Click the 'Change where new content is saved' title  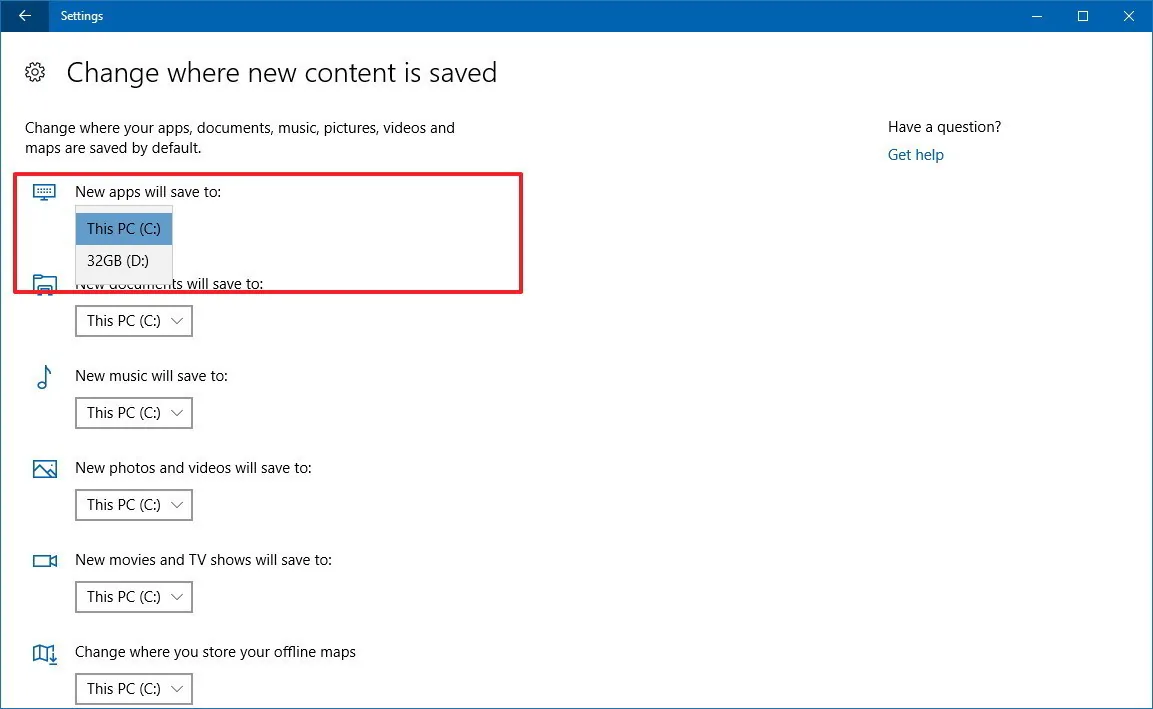tap(282, 72)
